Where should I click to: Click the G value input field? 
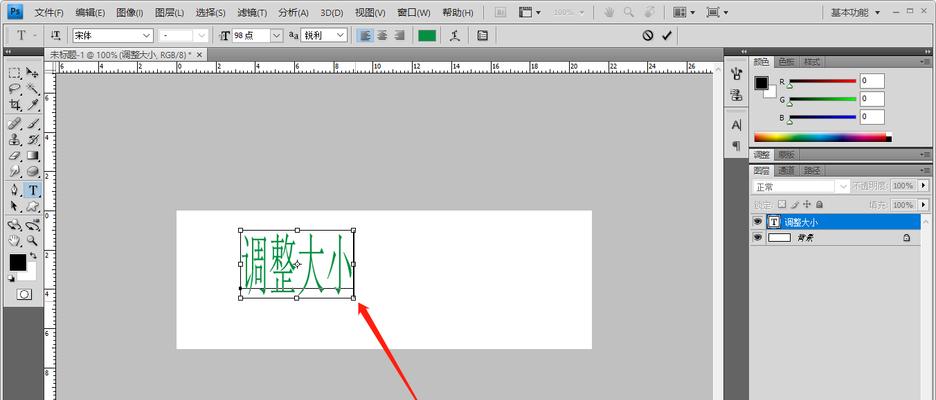click(x=872, y=99)
